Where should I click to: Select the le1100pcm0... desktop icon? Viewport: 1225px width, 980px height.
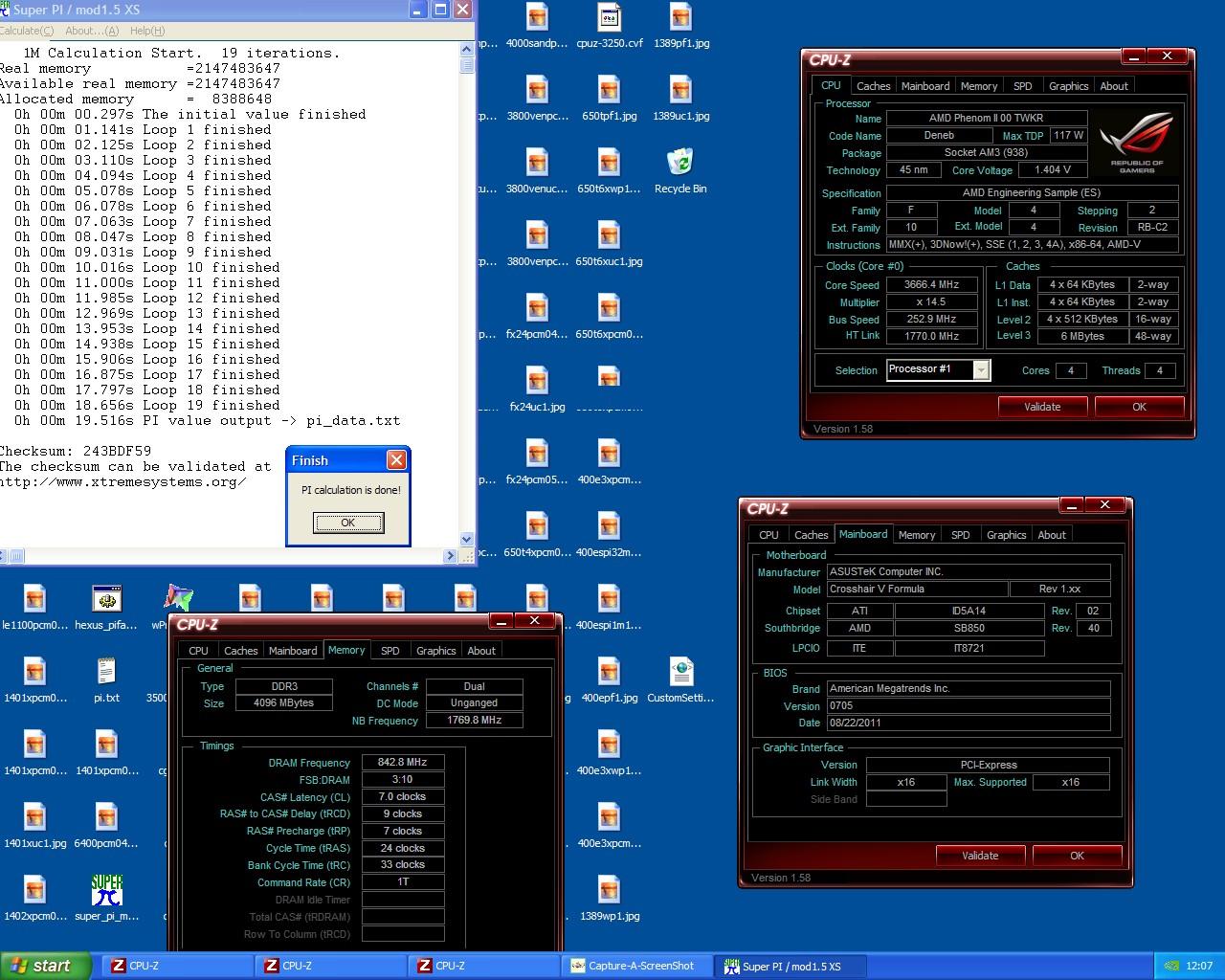tap(34, 608)
